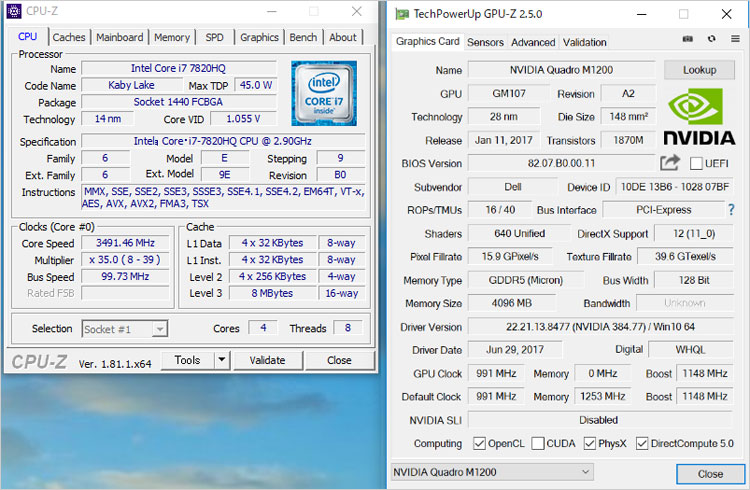Click the Core Speed value 3491.46 MHz
Image resolution: width=750 pixels, height=490 pixels.
(125, 243)
